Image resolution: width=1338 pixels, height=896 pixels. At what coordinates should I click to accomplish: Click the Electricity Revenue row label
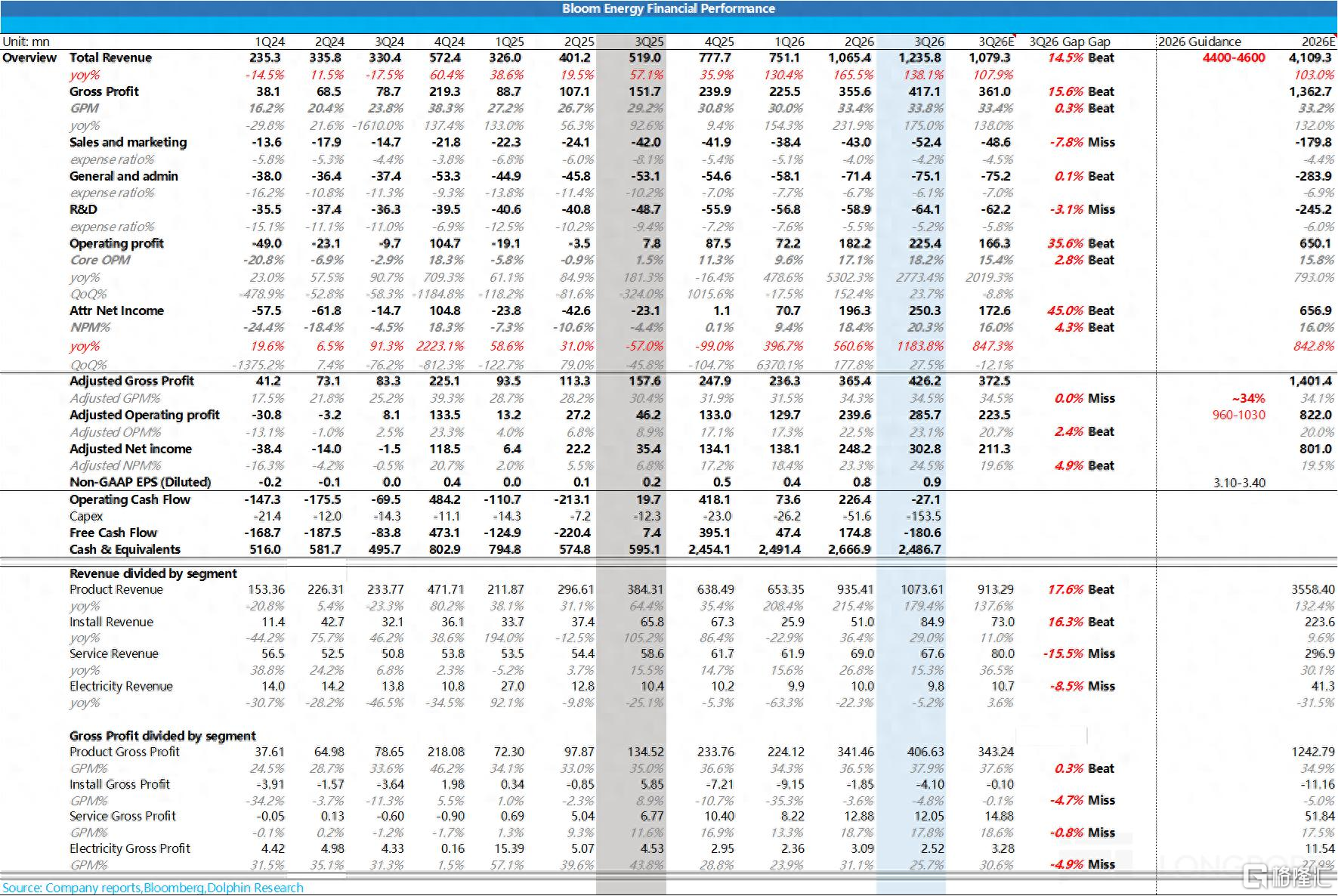tap(121, 686)
